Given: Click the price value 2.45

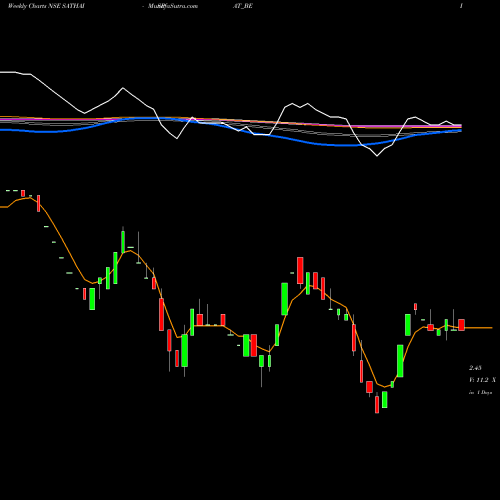Looking at the screenshot, I should 475,368.
